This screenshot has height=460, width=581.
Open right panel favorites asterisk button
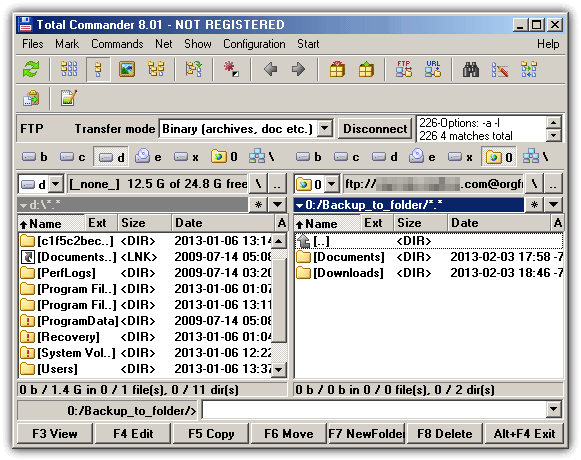[x=534, y=205]
